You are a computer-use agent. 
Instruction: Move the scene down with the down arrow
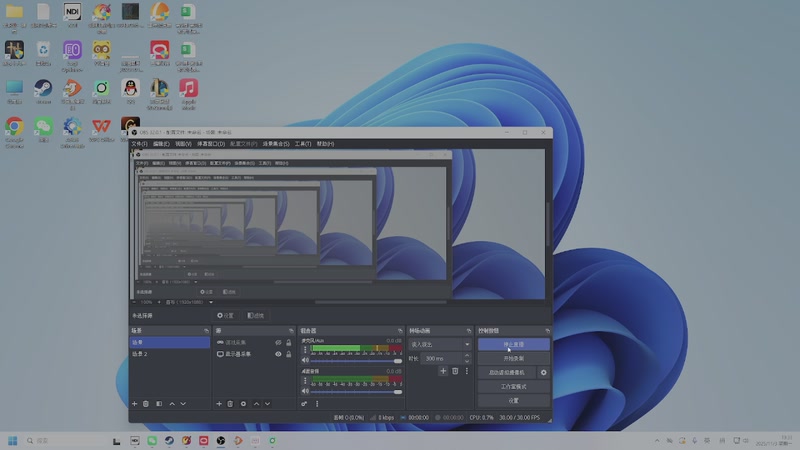[183, 404]
